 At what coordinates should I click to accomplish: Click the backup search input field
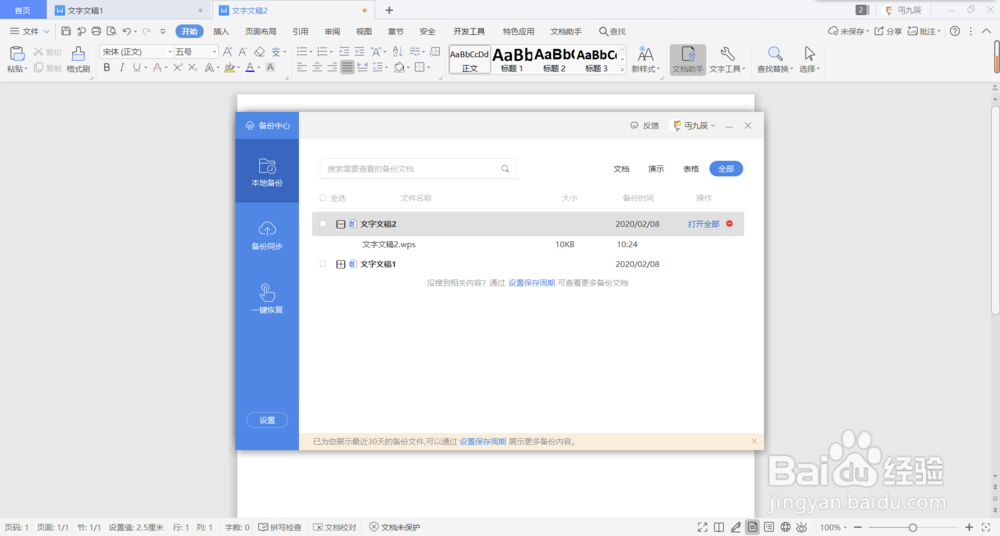[418, 169]
